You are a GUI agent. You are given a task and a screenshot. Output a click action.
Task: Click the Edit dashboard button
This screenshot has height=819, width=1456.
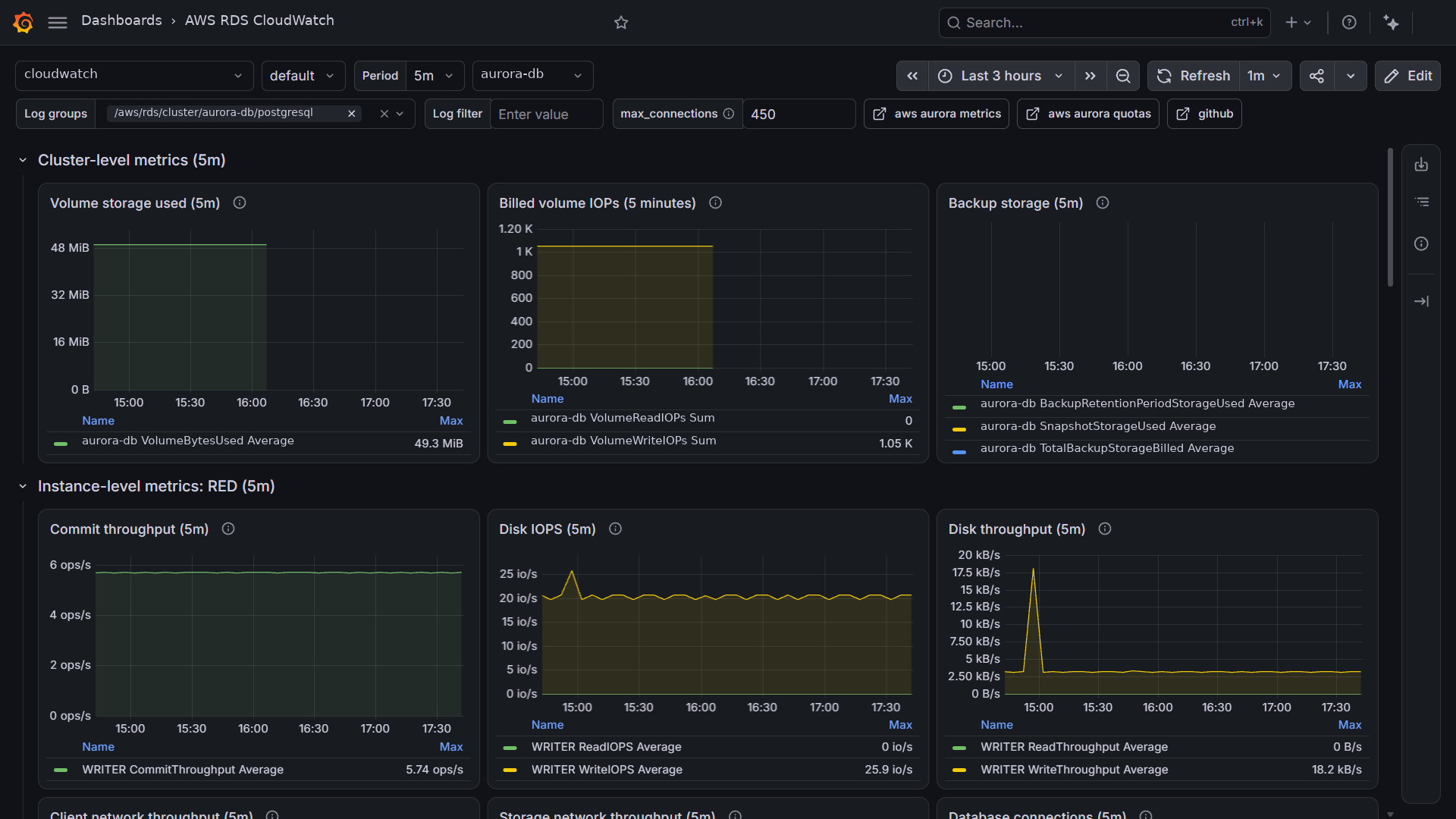[x=1407, y=76]
